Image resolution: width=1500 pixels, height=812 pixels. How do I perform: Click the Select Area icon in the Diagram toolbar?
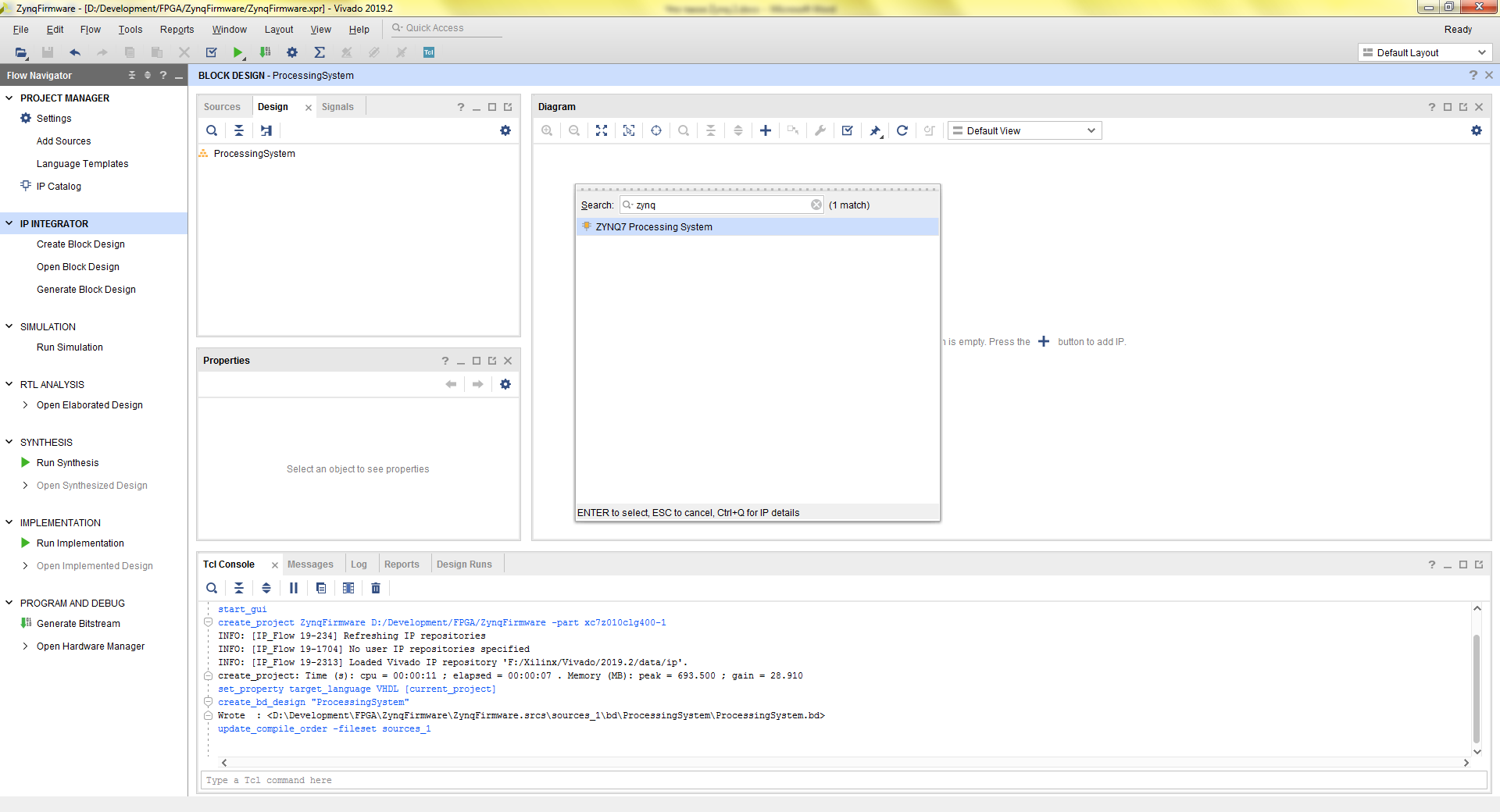point(629,130)
